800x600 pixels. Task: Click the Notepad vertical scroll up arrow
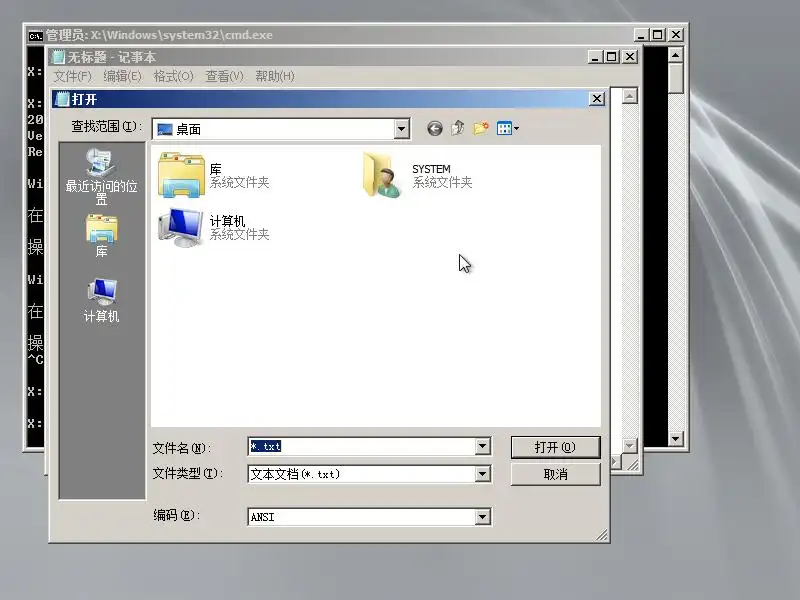pyautogui.click(x=630, y=96)
